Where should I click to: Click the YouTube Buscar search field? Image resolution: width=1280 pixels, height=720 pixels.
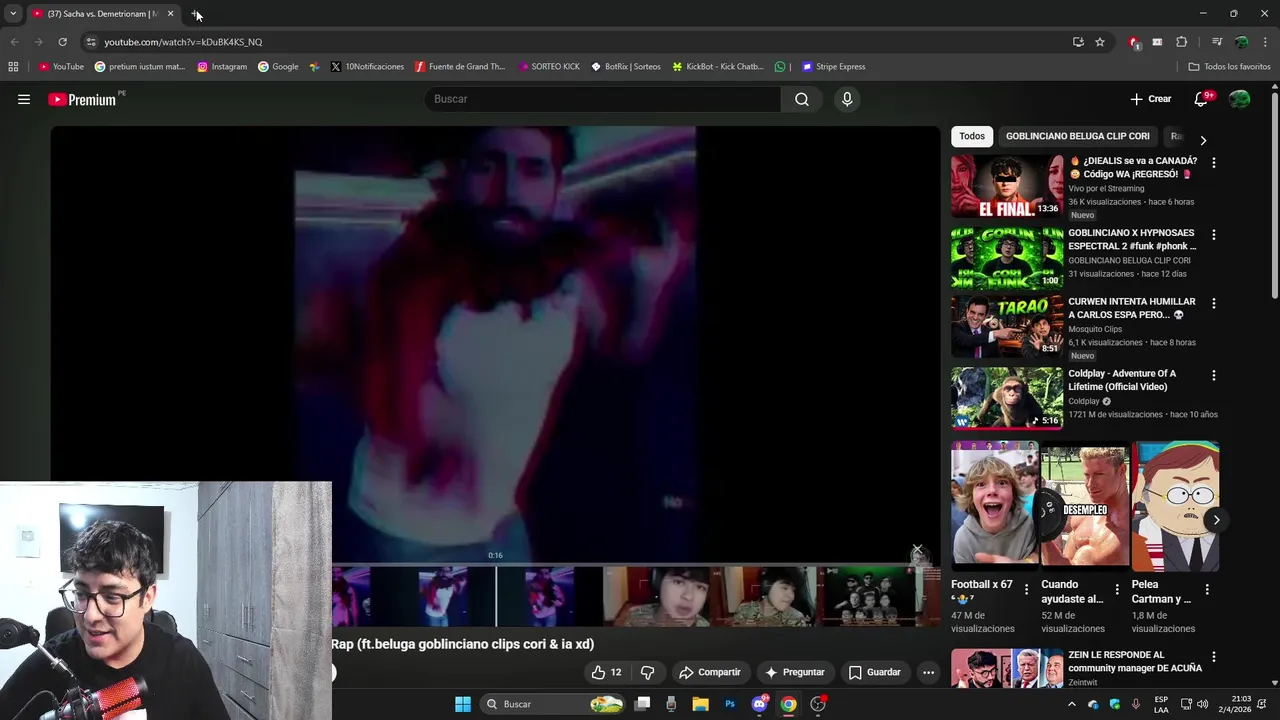[603, 99]
